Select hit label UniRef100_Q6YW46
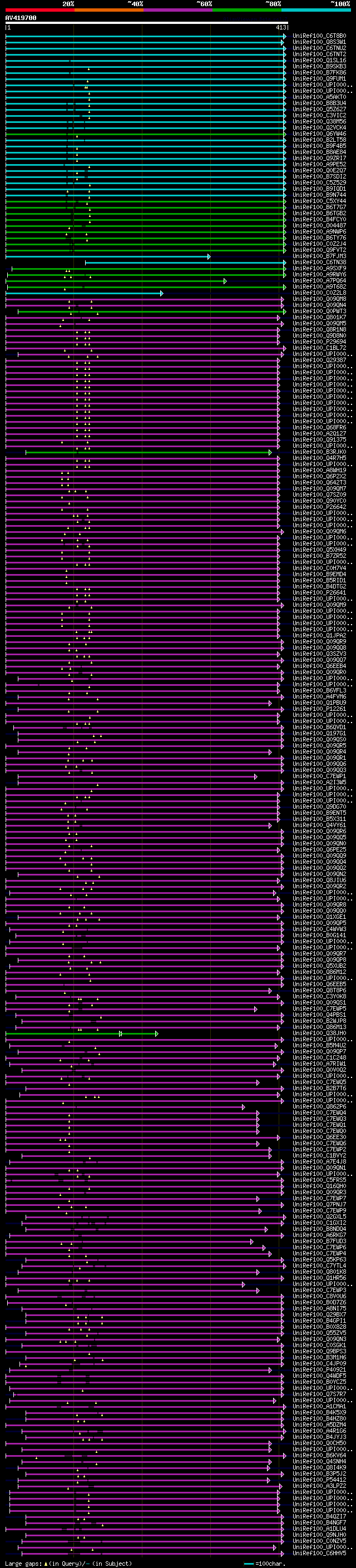 (x=319, y=134)
